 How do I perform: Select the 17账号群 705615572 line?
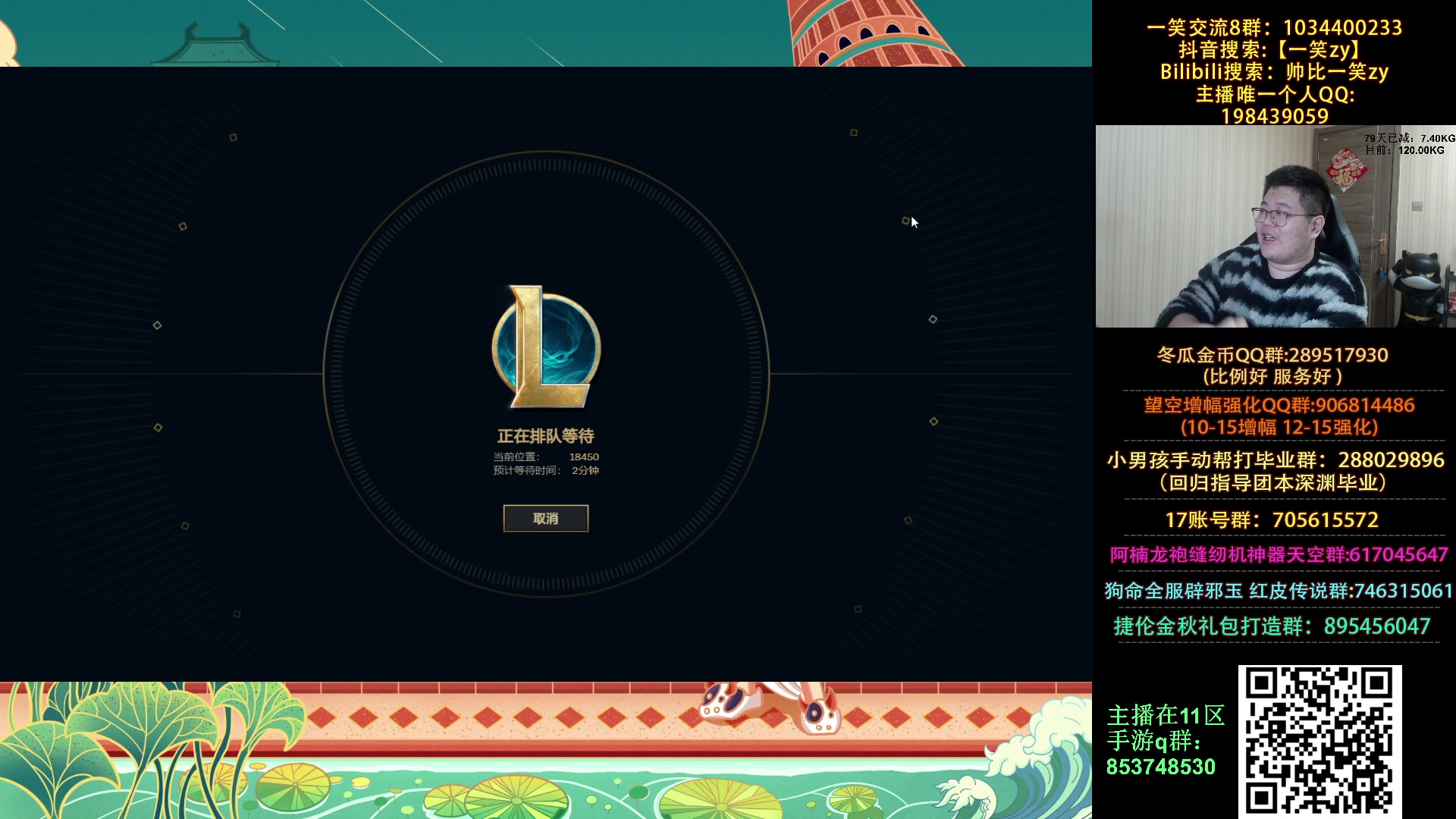[1272, 520]
